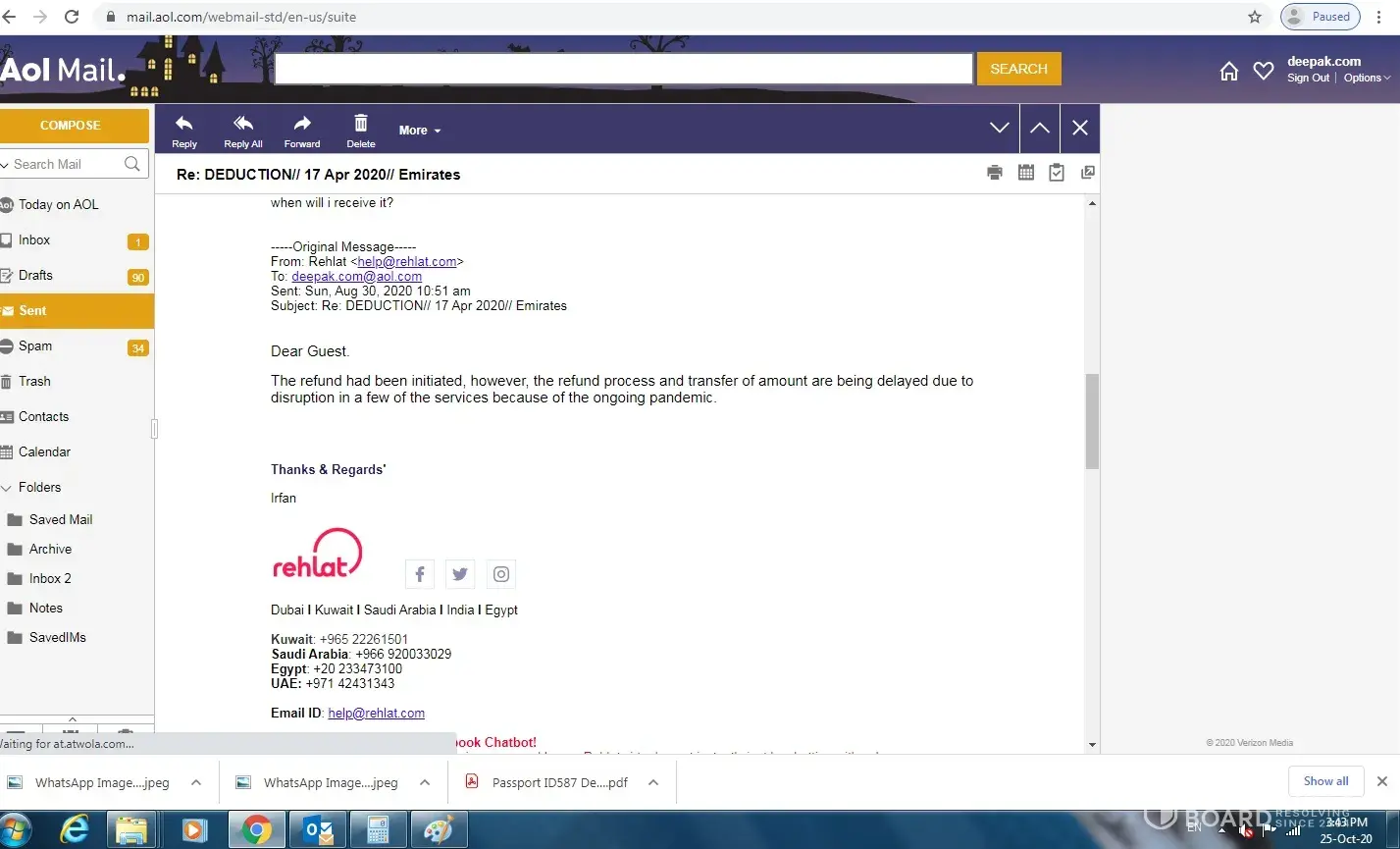Viewport: 1400px width, 849px height.
Task: Show next message with down chevron
Action: click(x=999, y=129)
